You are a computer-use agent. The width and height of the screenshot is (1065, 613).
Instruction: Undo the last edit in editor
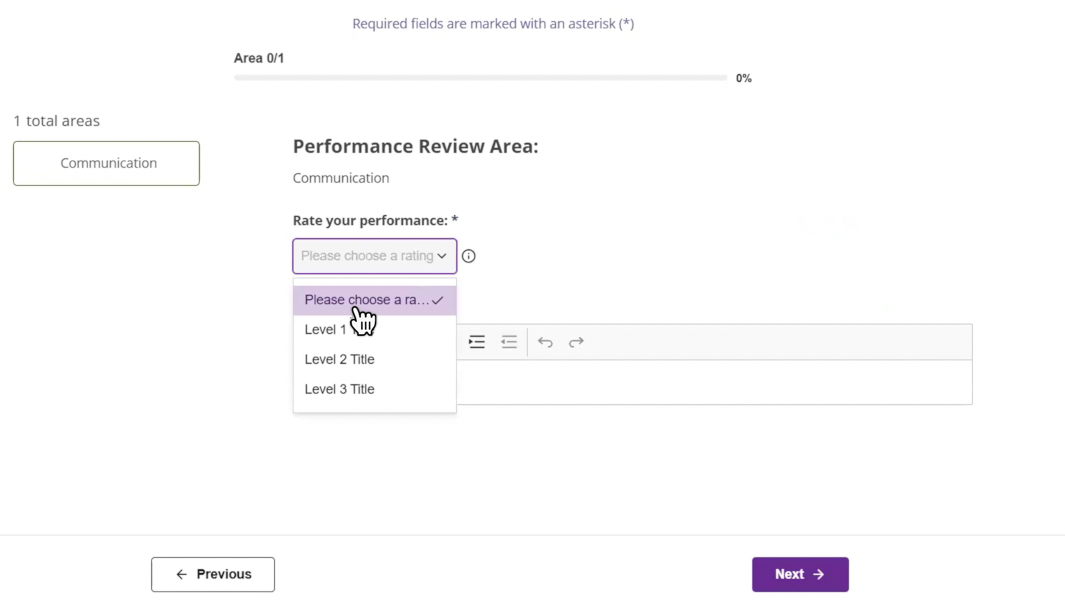545,342
